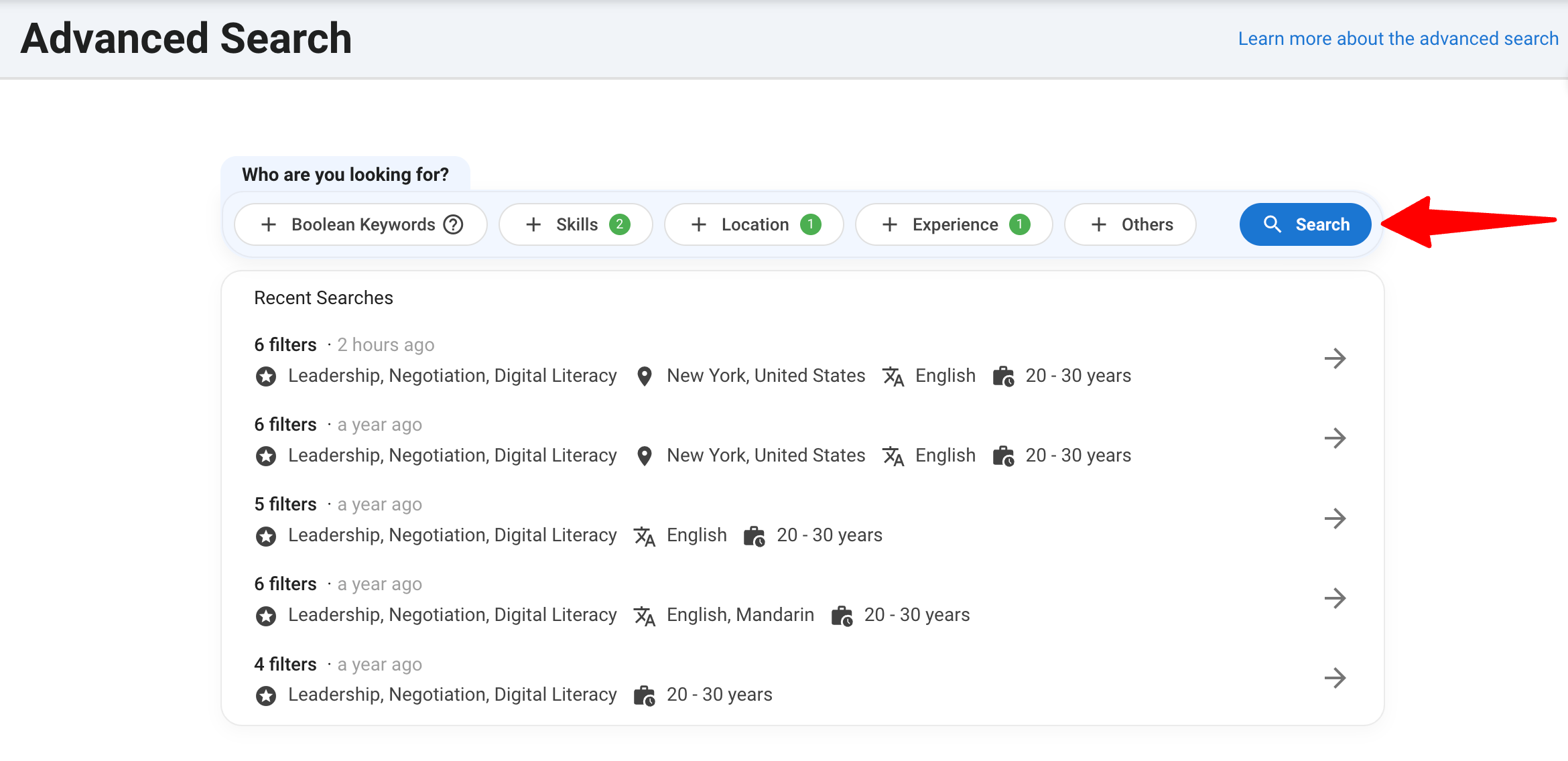
Task: Click '20 - 30 years' in 4 filters search
Action: (720, 695)
